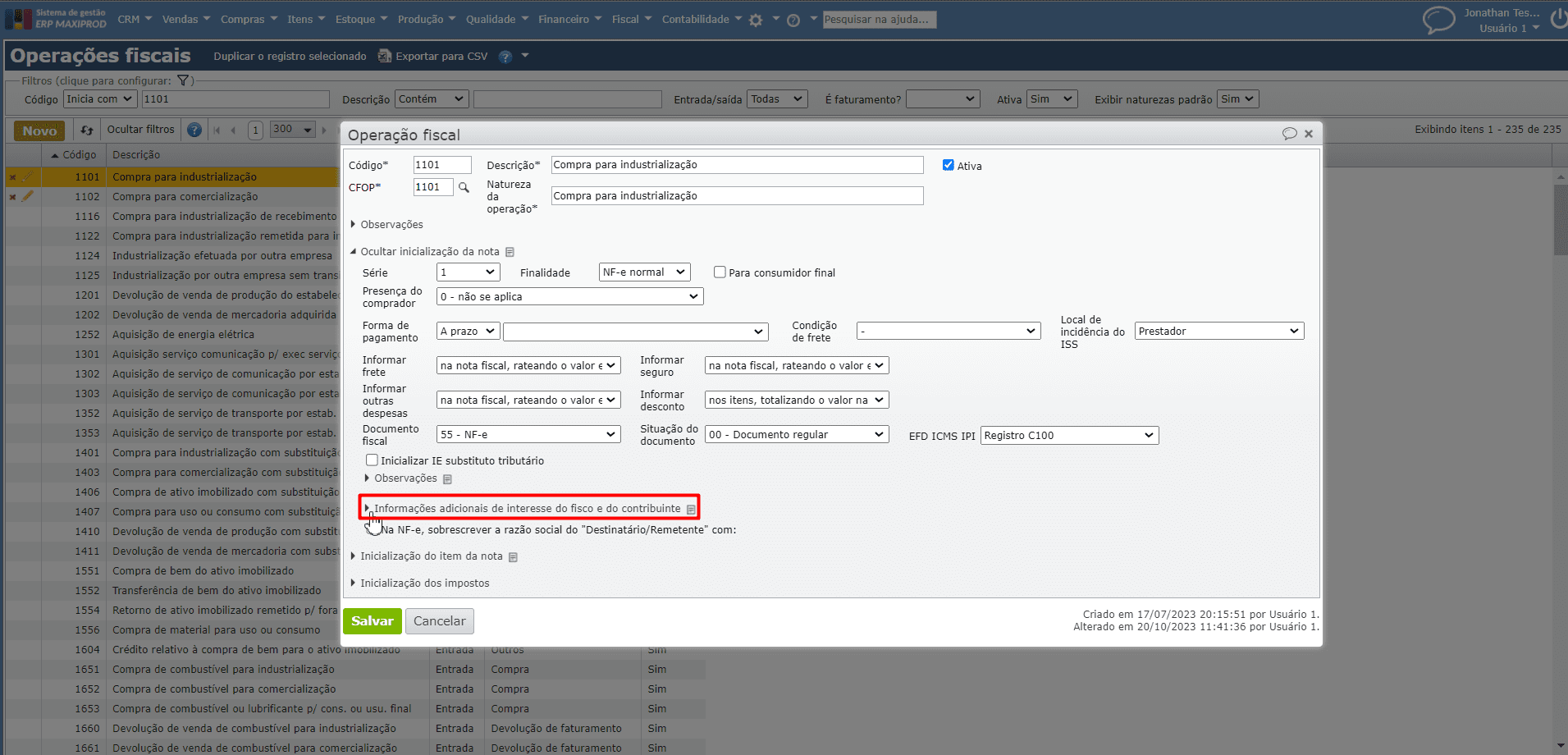
Task: Click the refresh list icon
Action: tap(87, 130)
